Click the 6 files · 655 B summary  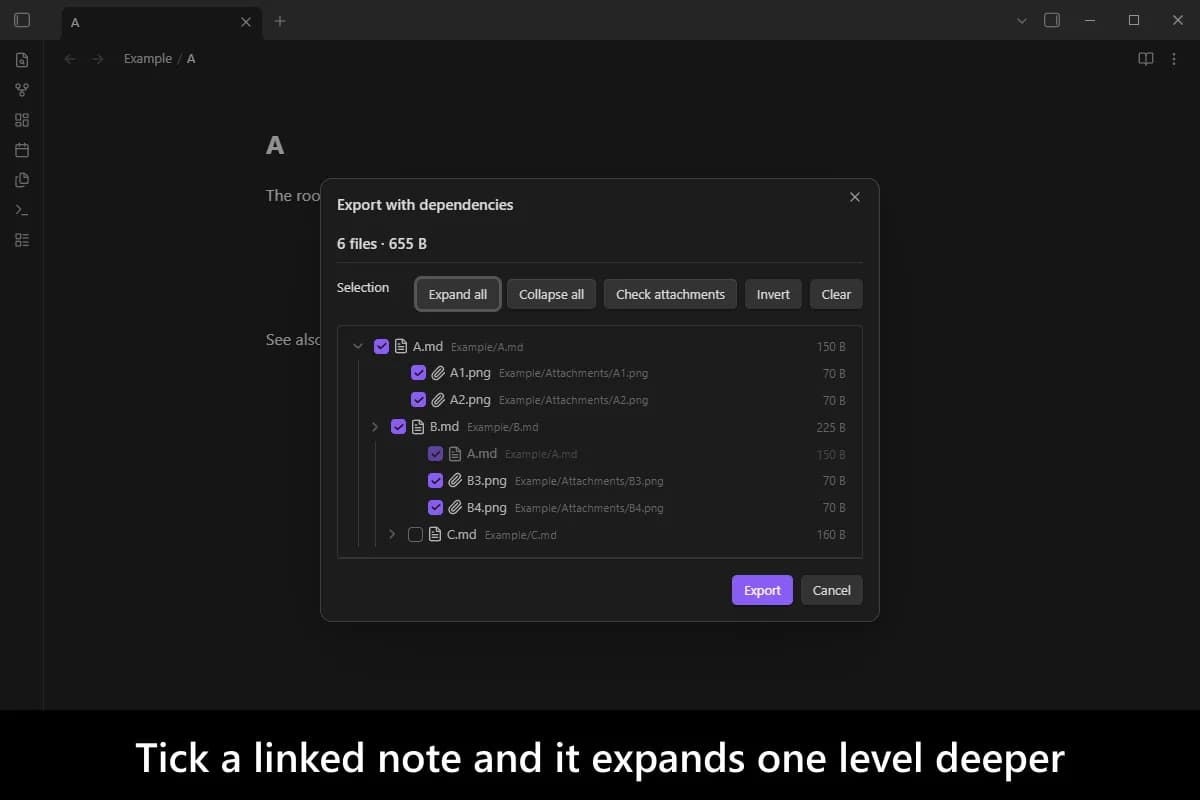[382, 244]
